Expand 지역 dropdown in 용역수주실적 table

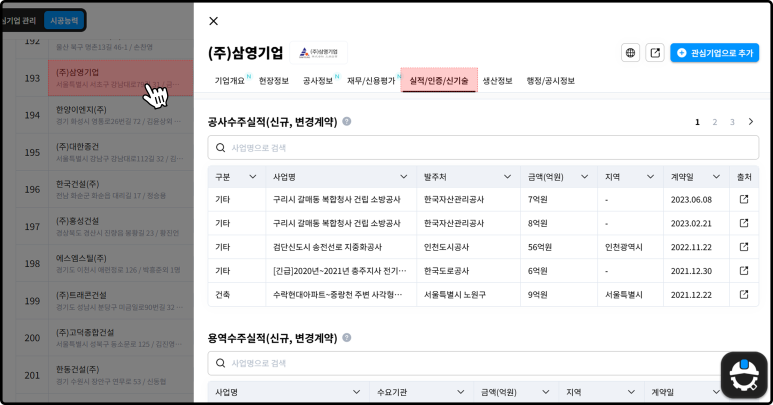631,392
